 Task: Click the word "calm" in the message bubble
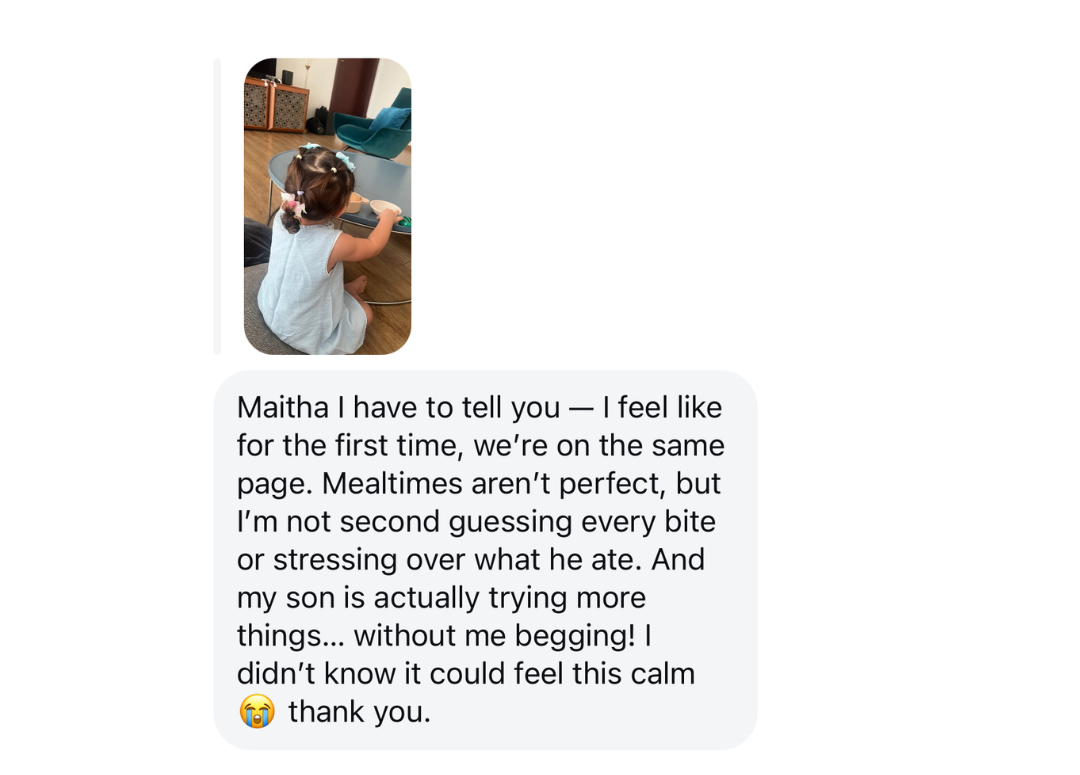point(663,674)
